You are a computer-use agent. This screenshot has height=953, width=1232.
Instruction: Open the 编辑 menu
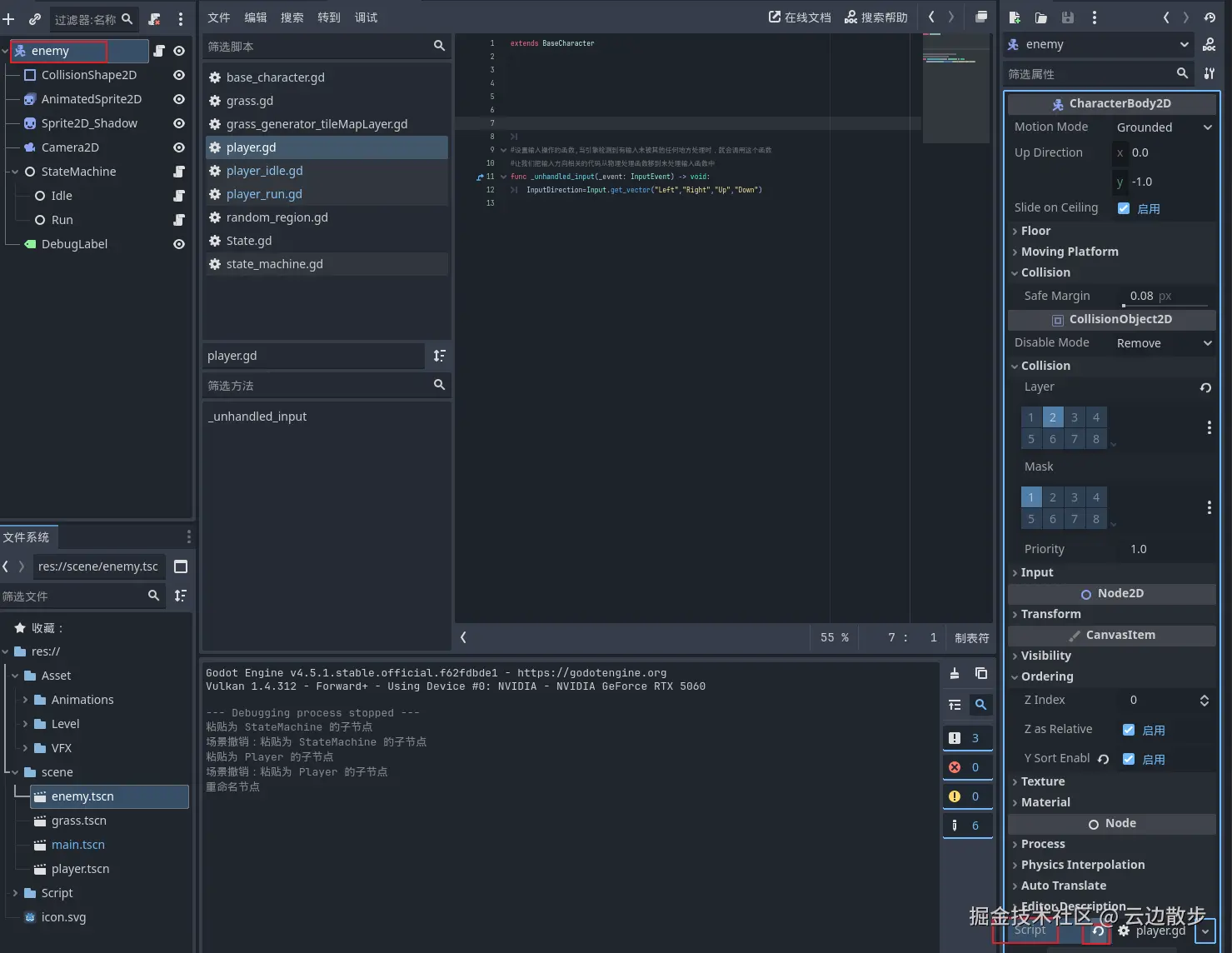pos(256,17)
